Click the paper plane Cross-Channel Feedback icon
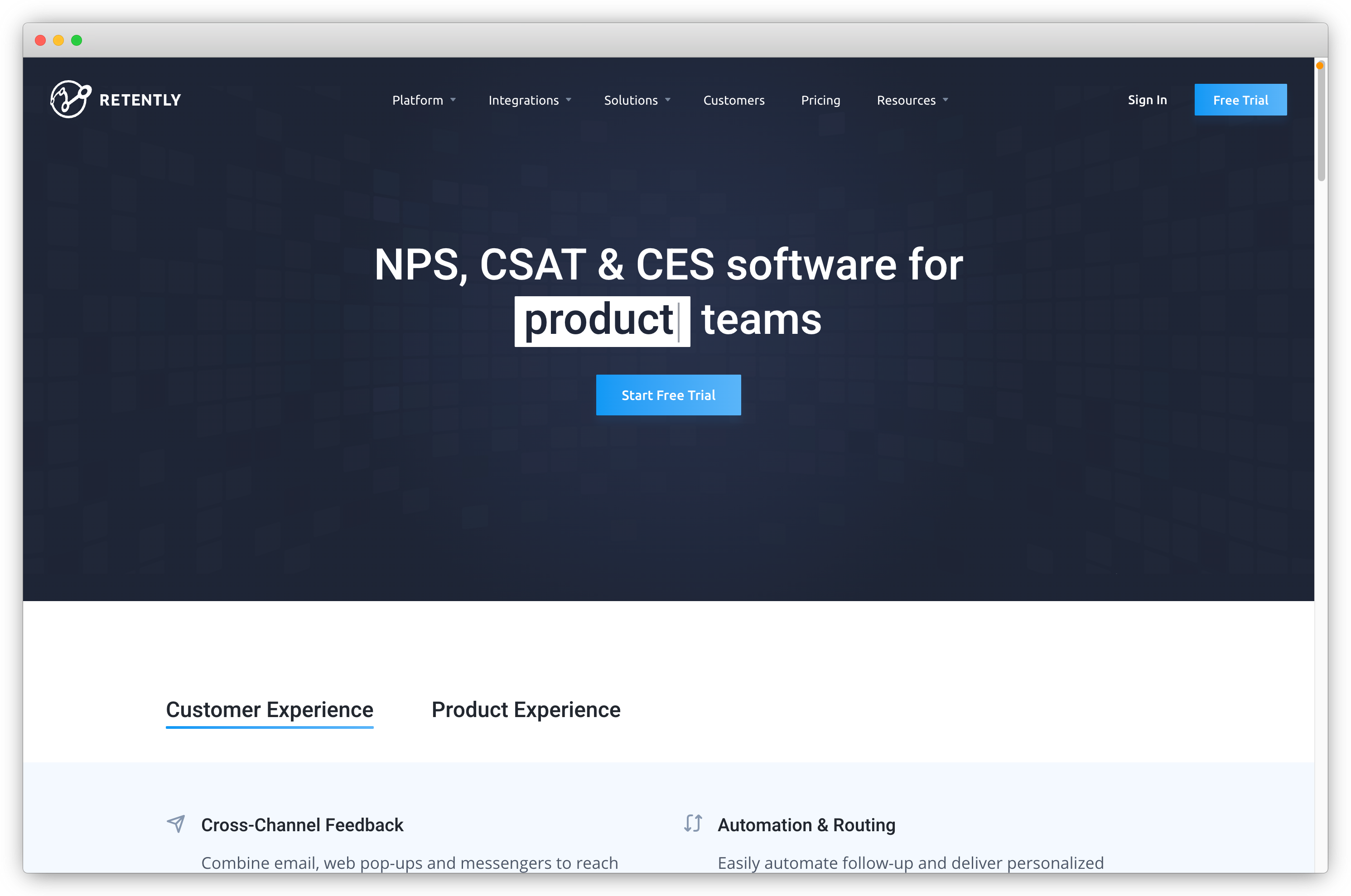 (x=176, y=824)
